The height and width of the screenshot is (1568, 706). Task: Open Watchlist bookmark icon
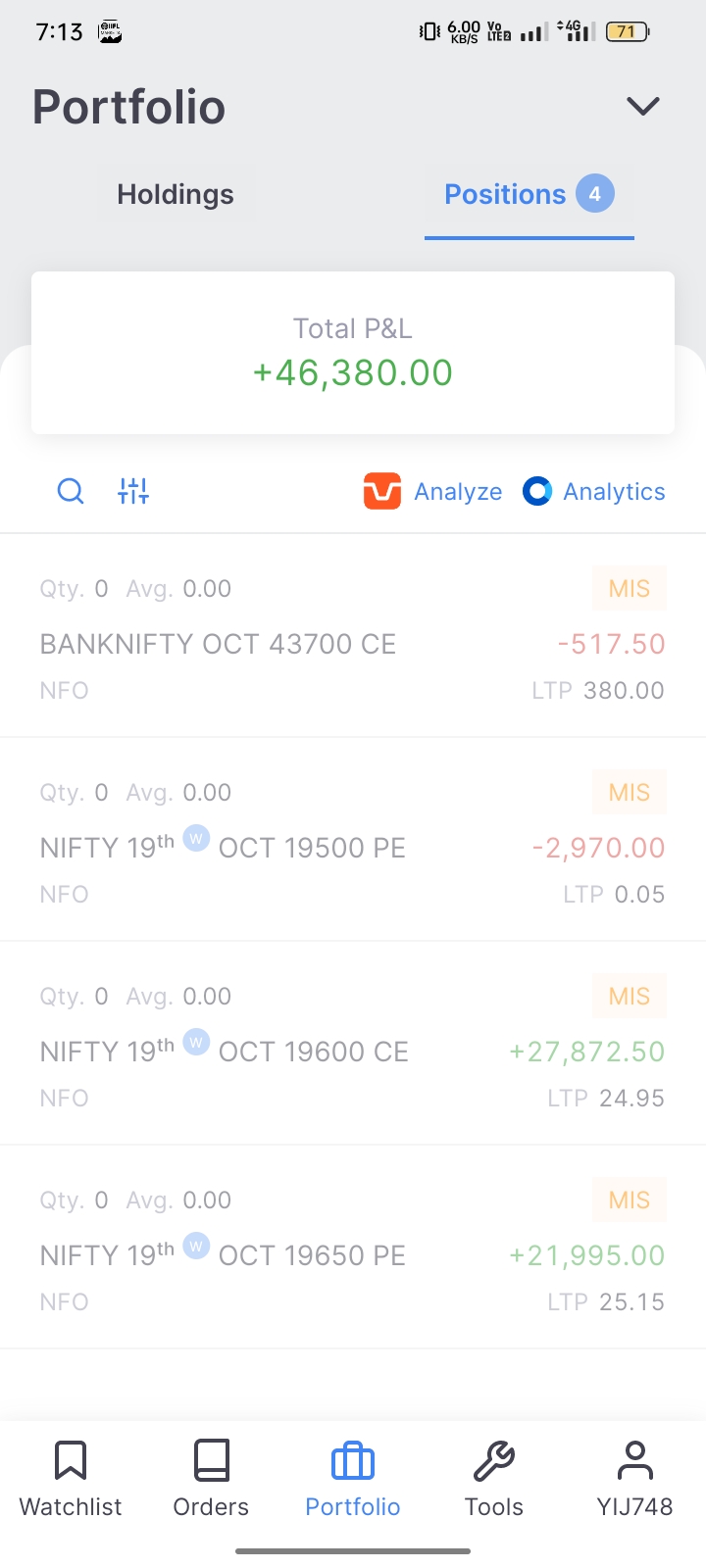click(71, 1460)
